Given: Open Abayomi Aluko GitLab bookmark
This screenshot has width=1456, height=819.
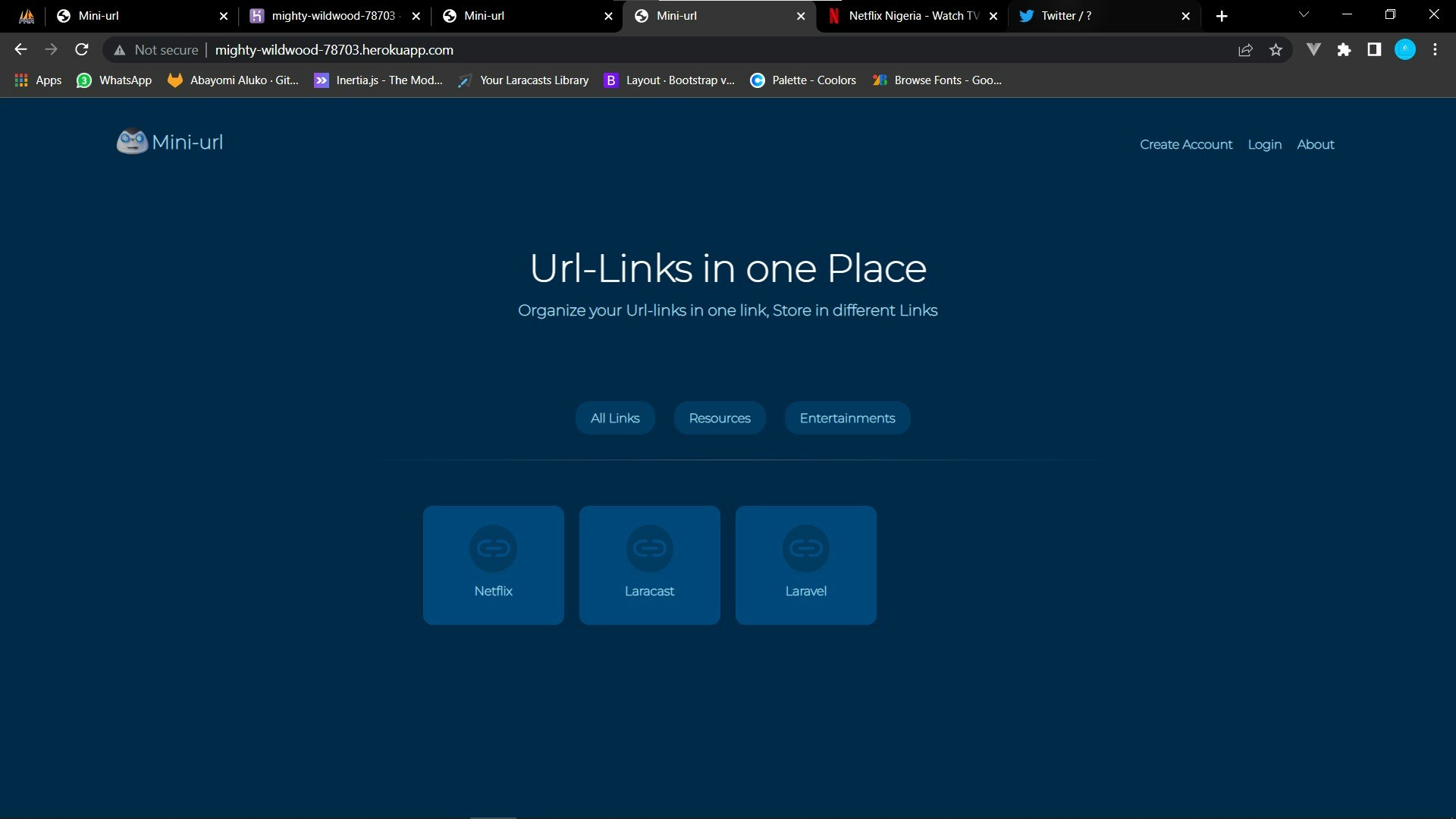Looking at the screenshot, I should click(234, 80).
